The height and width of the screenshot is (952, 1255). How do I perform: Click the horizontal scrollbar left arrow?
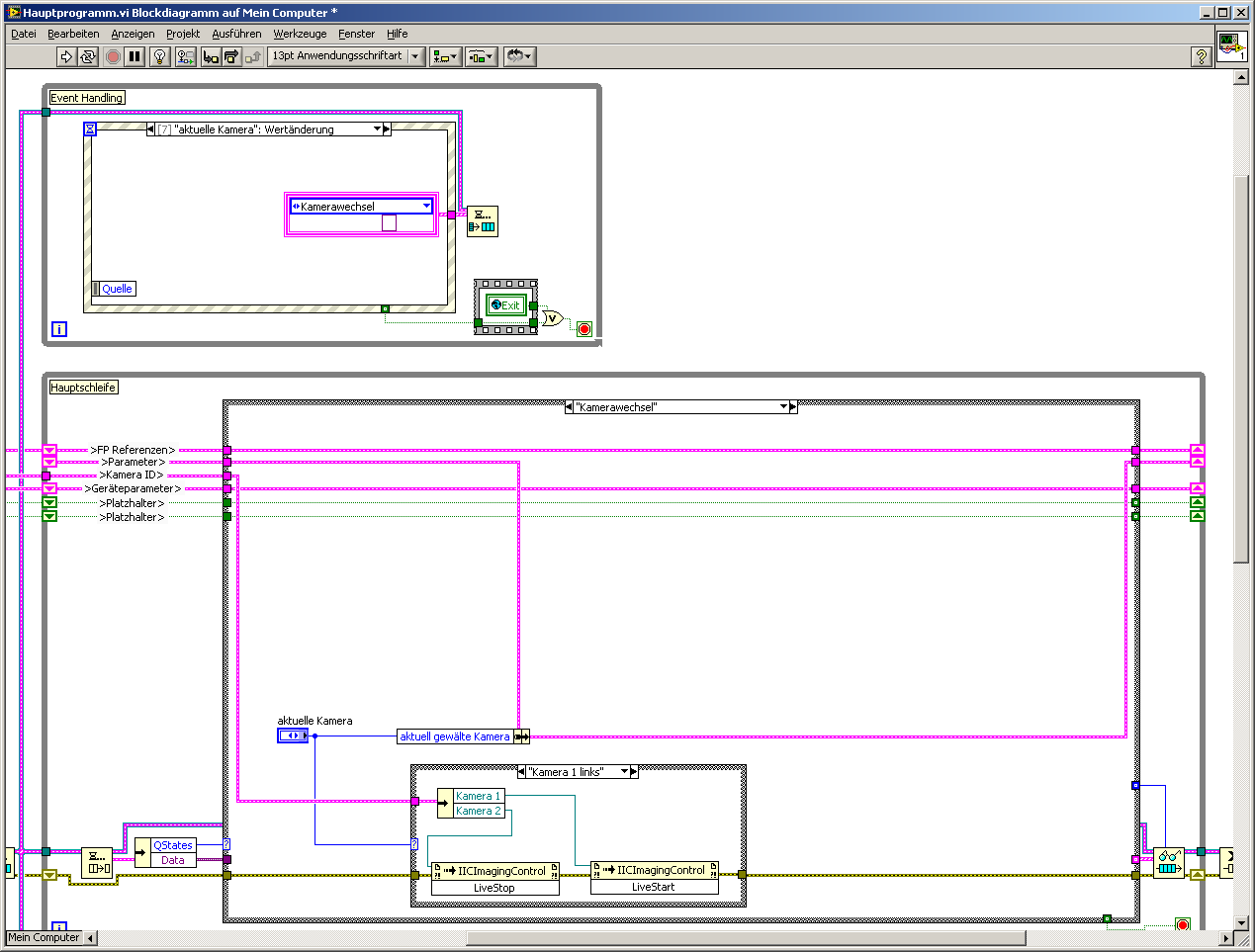91,938
